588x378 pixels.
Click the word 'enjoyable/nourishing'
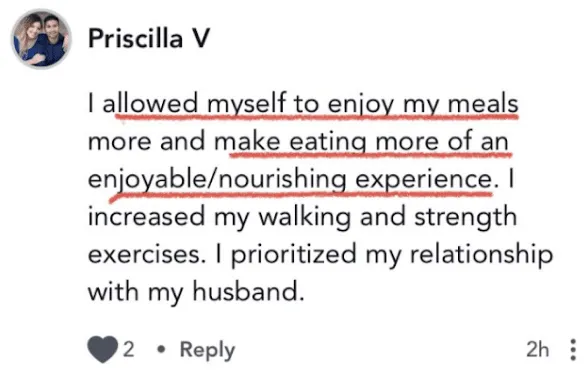[217, 180]
